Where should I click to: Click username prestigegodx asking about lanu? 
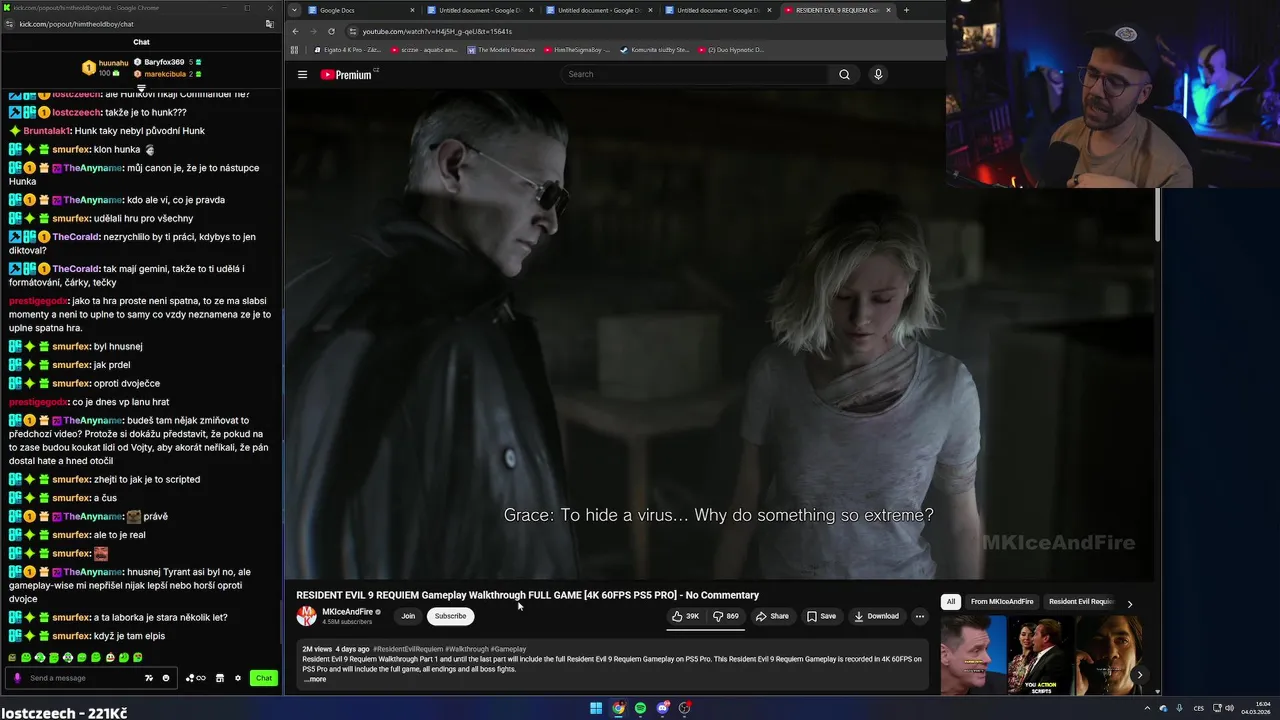[37, 402]
